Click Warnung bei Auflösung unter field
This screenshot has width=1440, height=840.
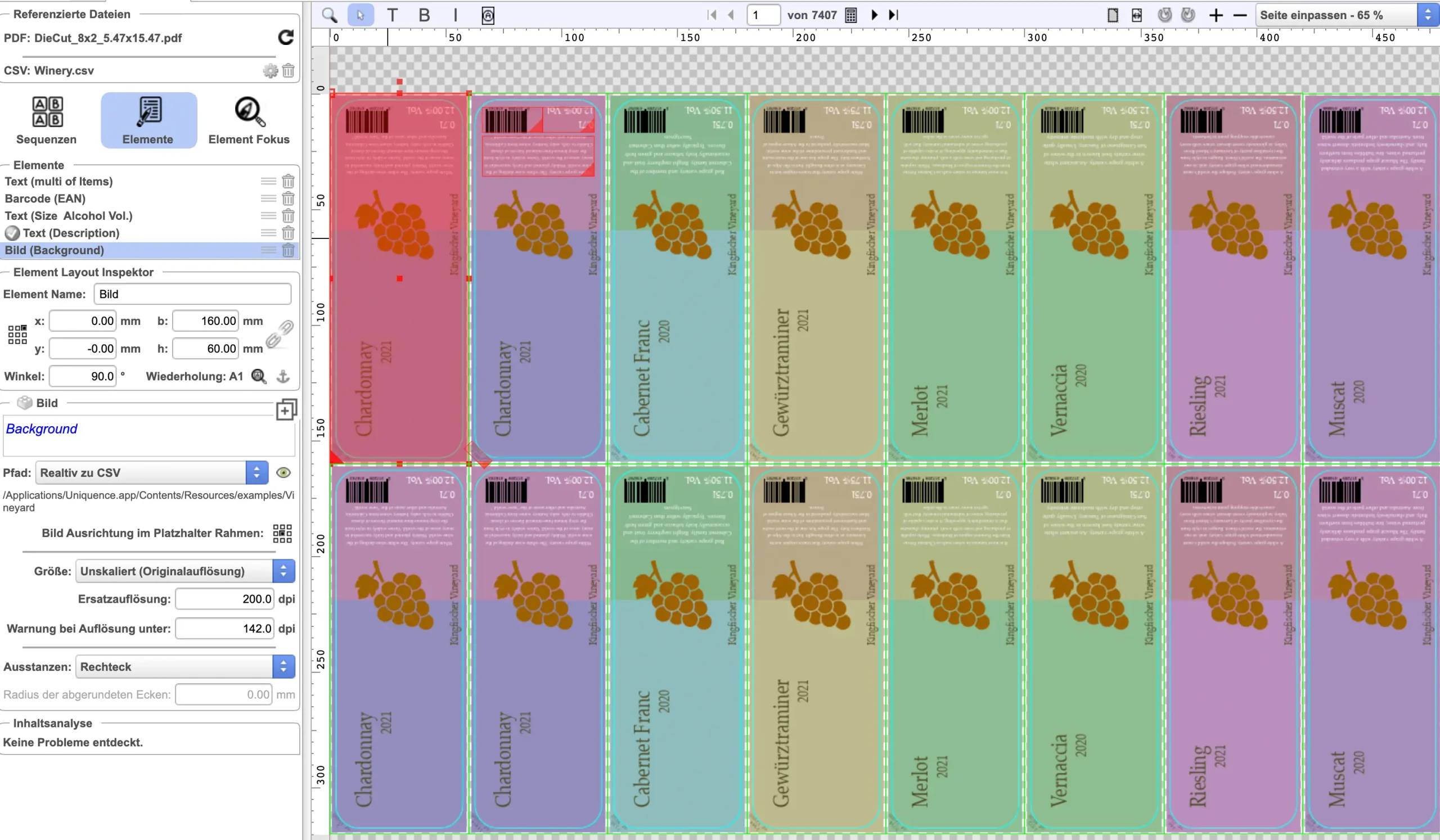pos(224,629)
